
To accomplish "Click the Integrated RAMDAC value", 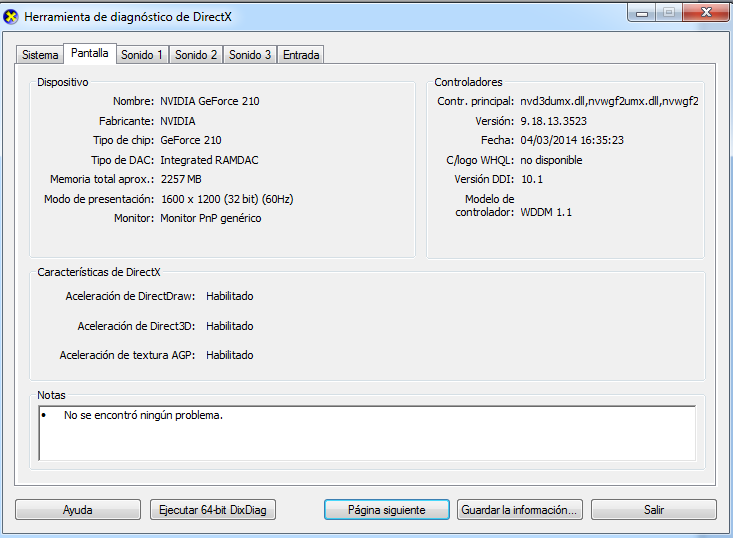I will pyautogui.click(x=209, y=160).
